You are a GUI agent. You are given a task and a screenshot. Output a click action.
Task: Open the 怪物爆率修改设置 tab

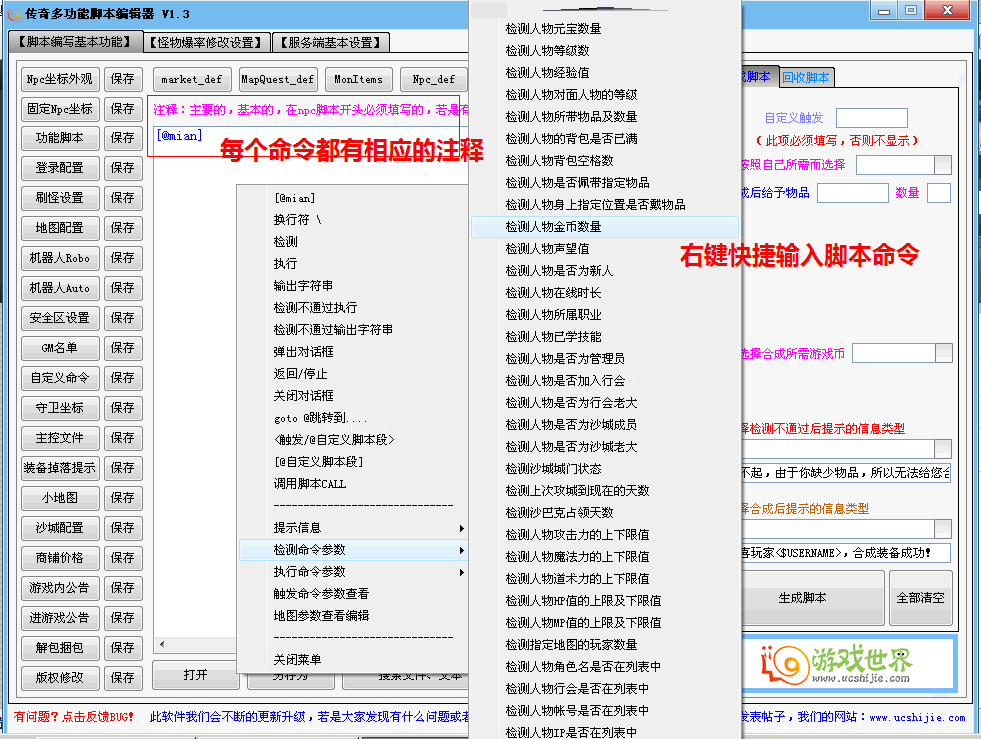coord(207,42)
